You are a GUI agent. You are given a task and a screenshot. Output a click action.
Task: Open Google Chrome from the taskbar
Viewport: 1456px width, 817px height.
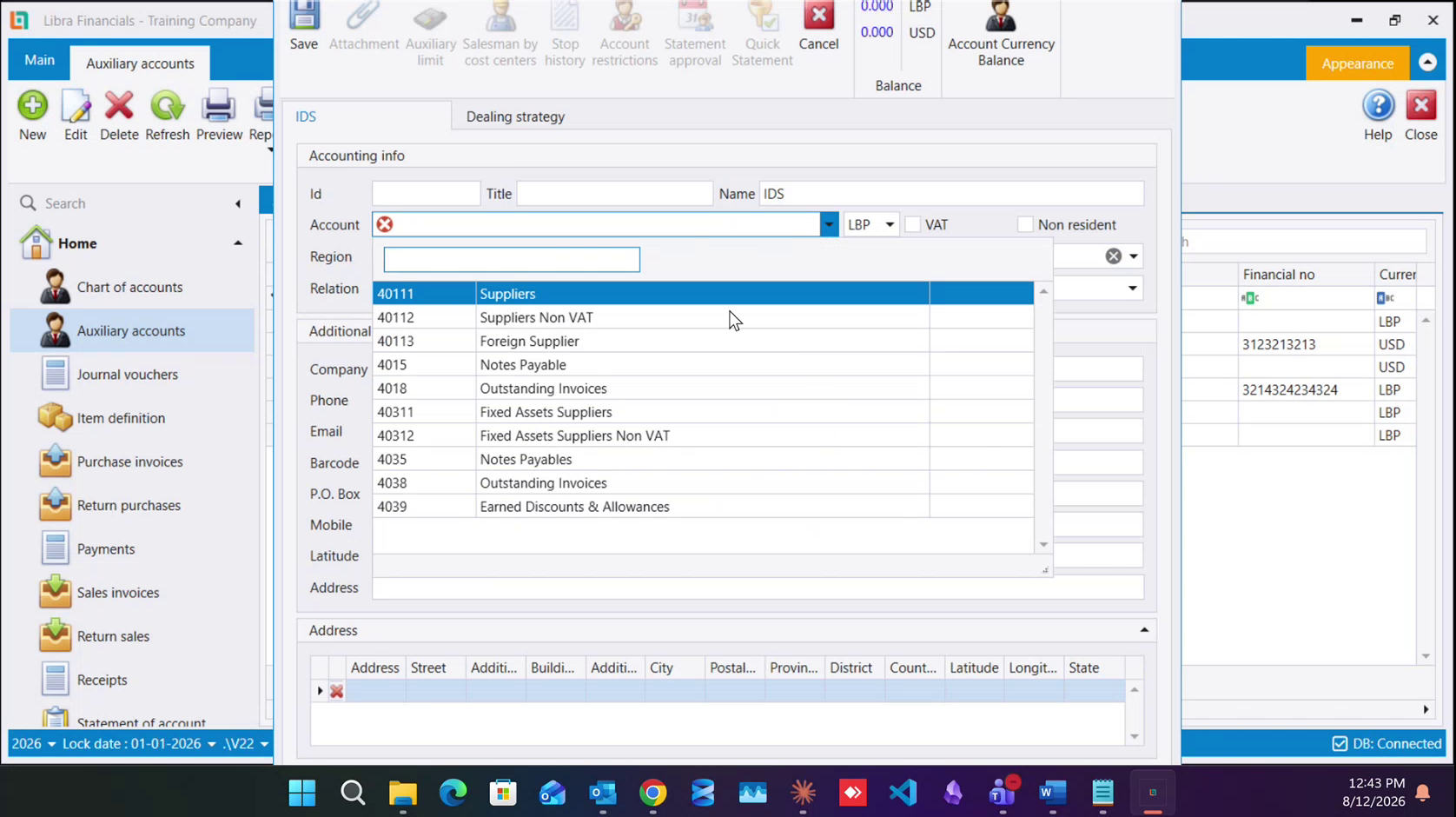click(653, 793)
